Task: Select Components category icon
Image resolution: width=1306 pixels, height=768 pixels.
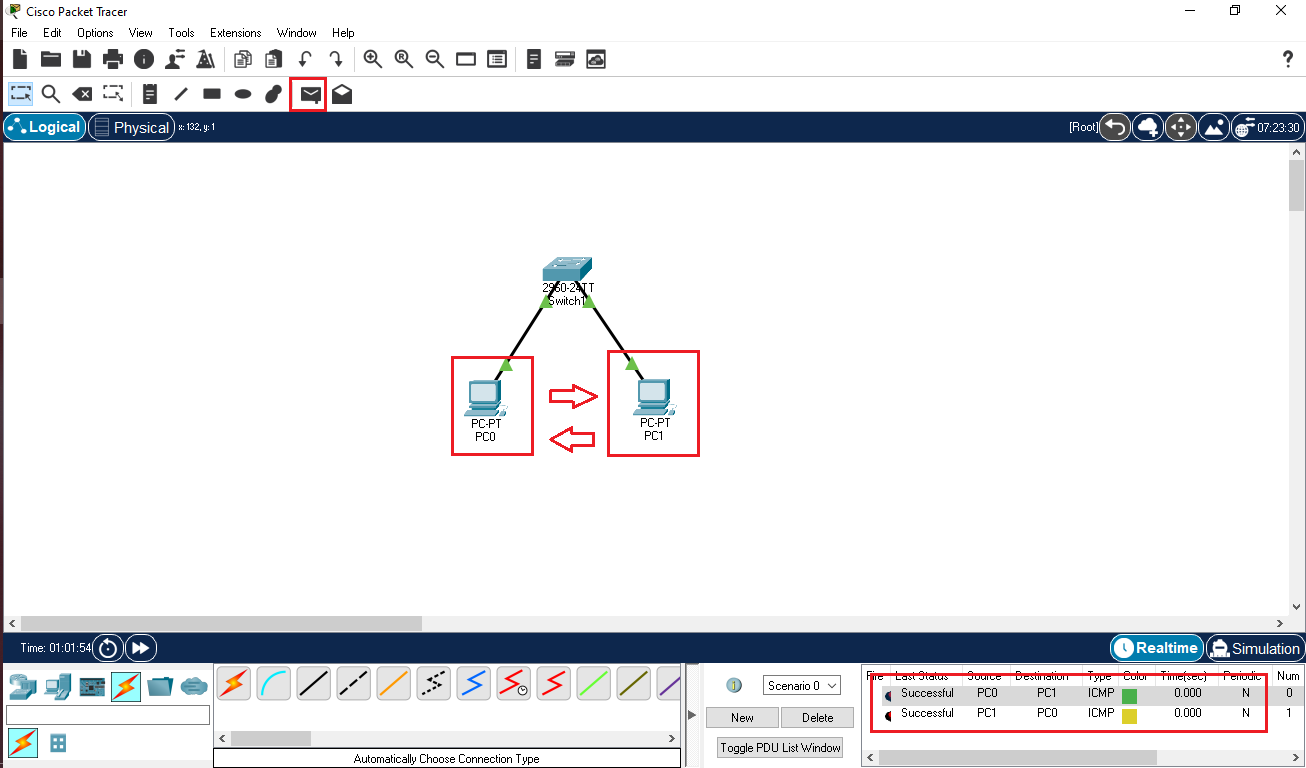Action: 92,686
